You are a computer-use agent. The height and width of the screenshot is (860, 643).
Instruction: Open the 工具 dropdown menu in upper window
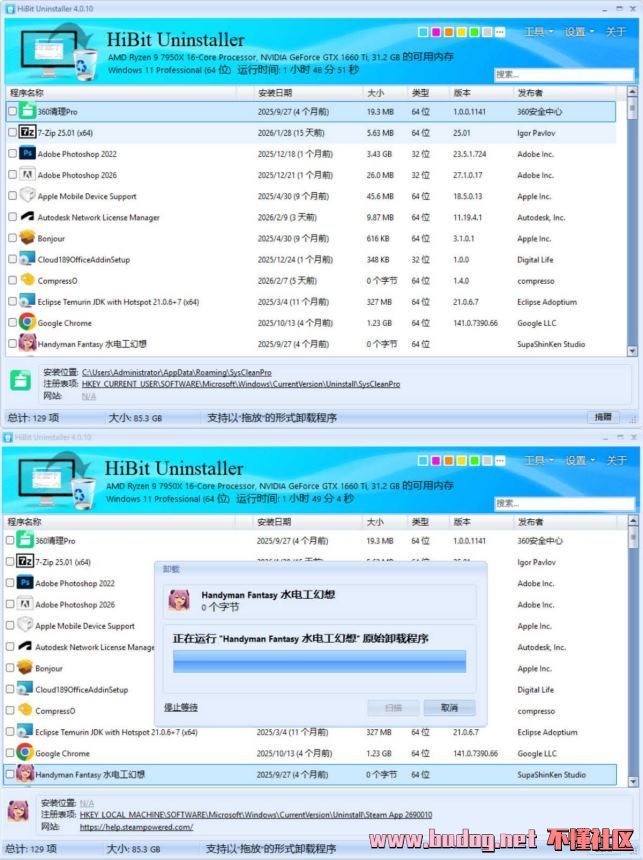click(x=538, y=32)
